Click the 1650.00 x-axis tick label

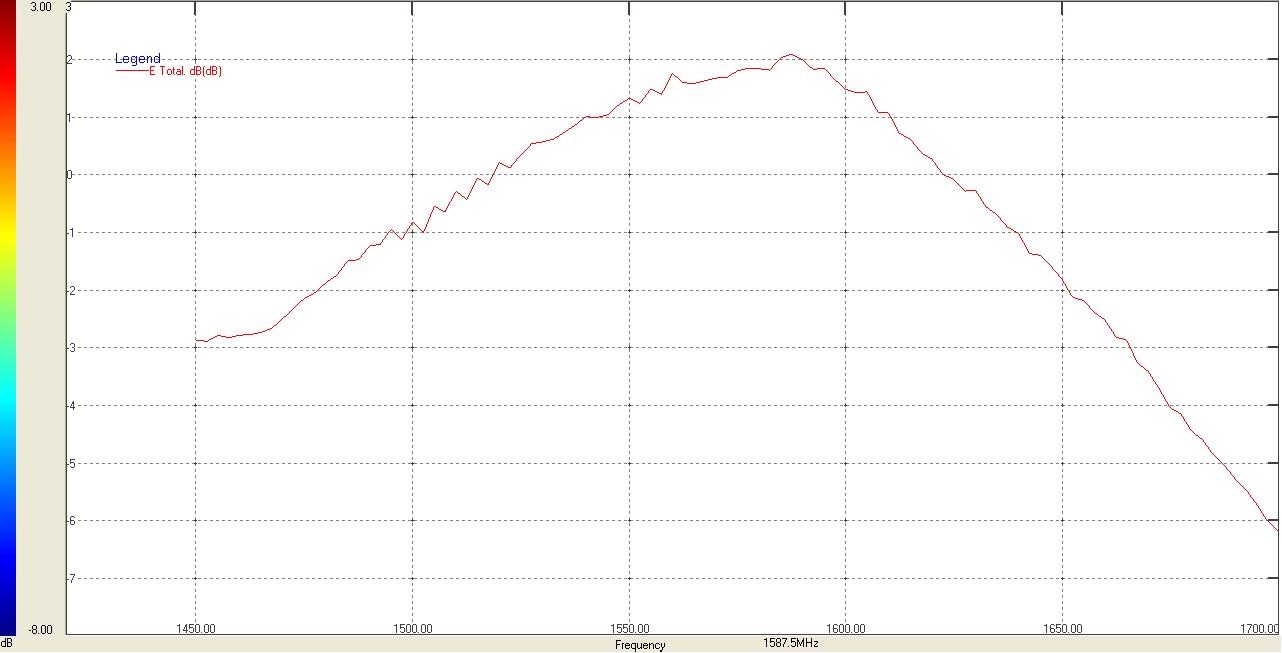click(1062, 629)
